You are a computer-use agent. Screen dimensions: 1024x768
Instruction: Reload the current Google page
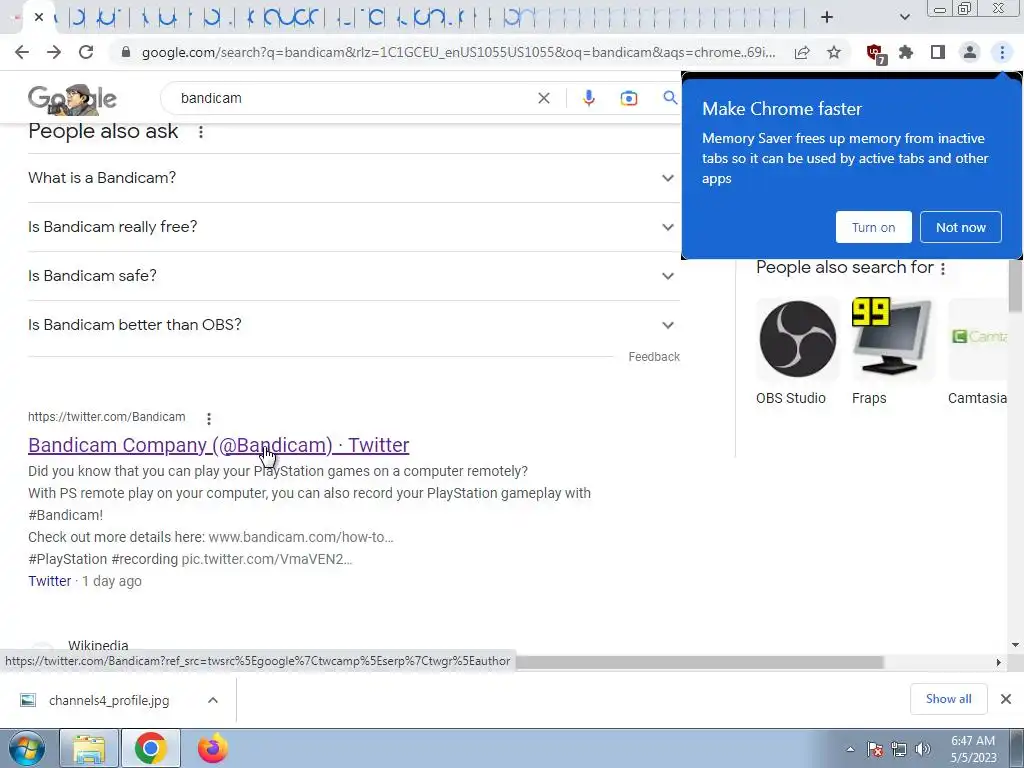86,52
